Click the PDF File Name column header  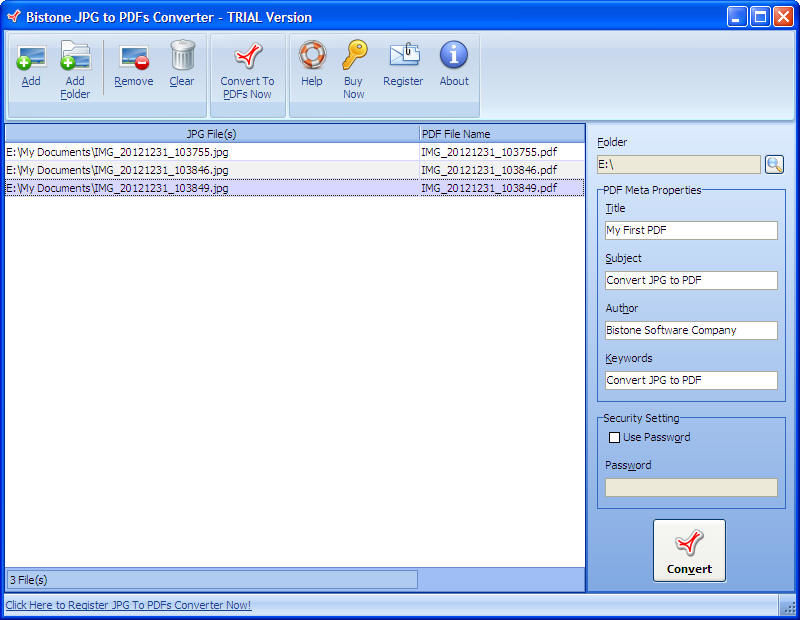502,134
